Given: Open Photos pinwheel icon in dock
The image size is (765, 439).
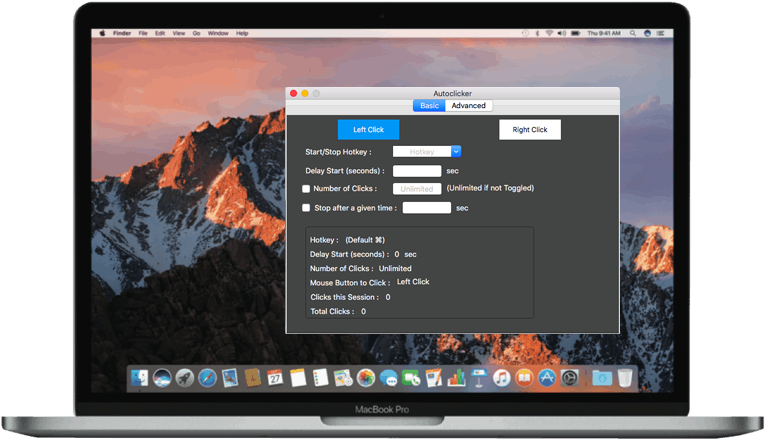Looking at the screenshot, I should coord(366,378).
